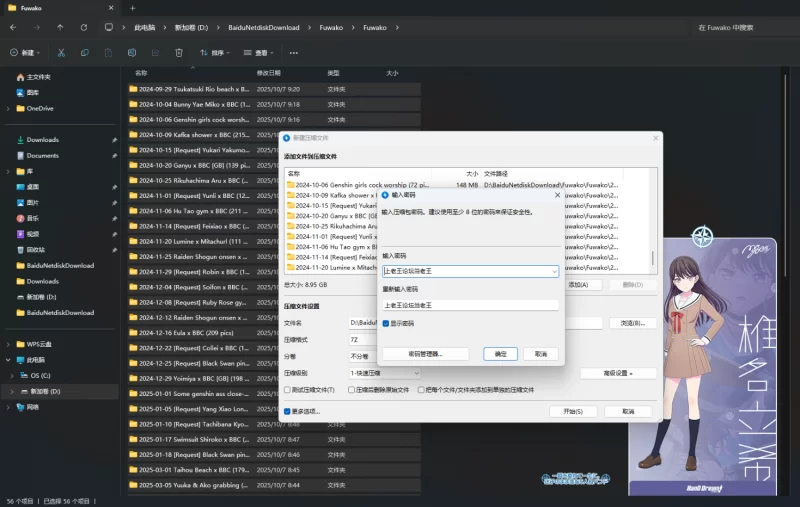Uncheck the 显示密码 checkbox
Image resolution: width=800 pixels, height=507 pixels.
[387, 323]
